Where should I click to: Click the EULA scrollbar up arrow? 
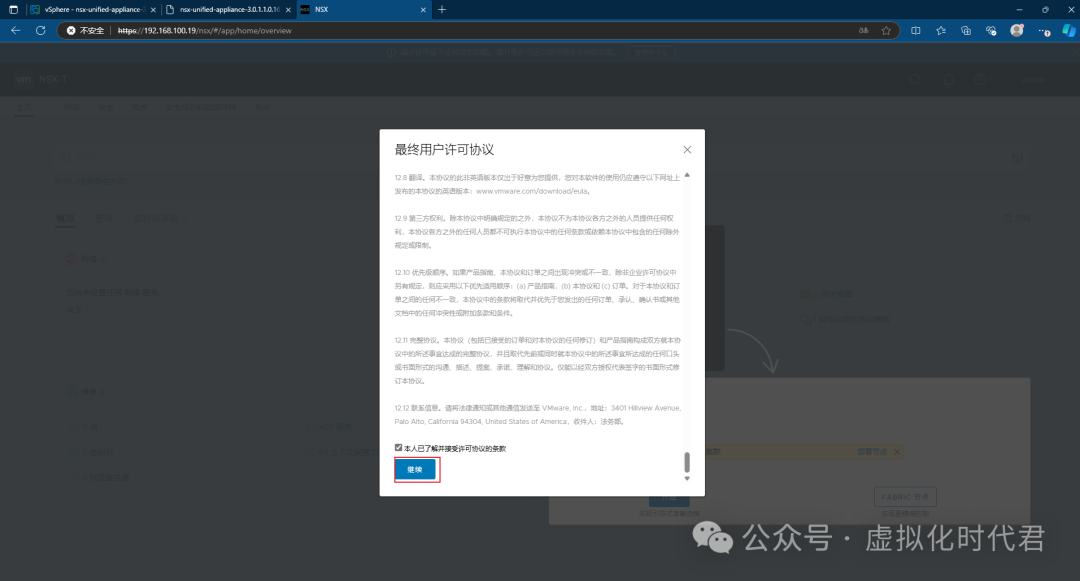(x=687, y=176)
